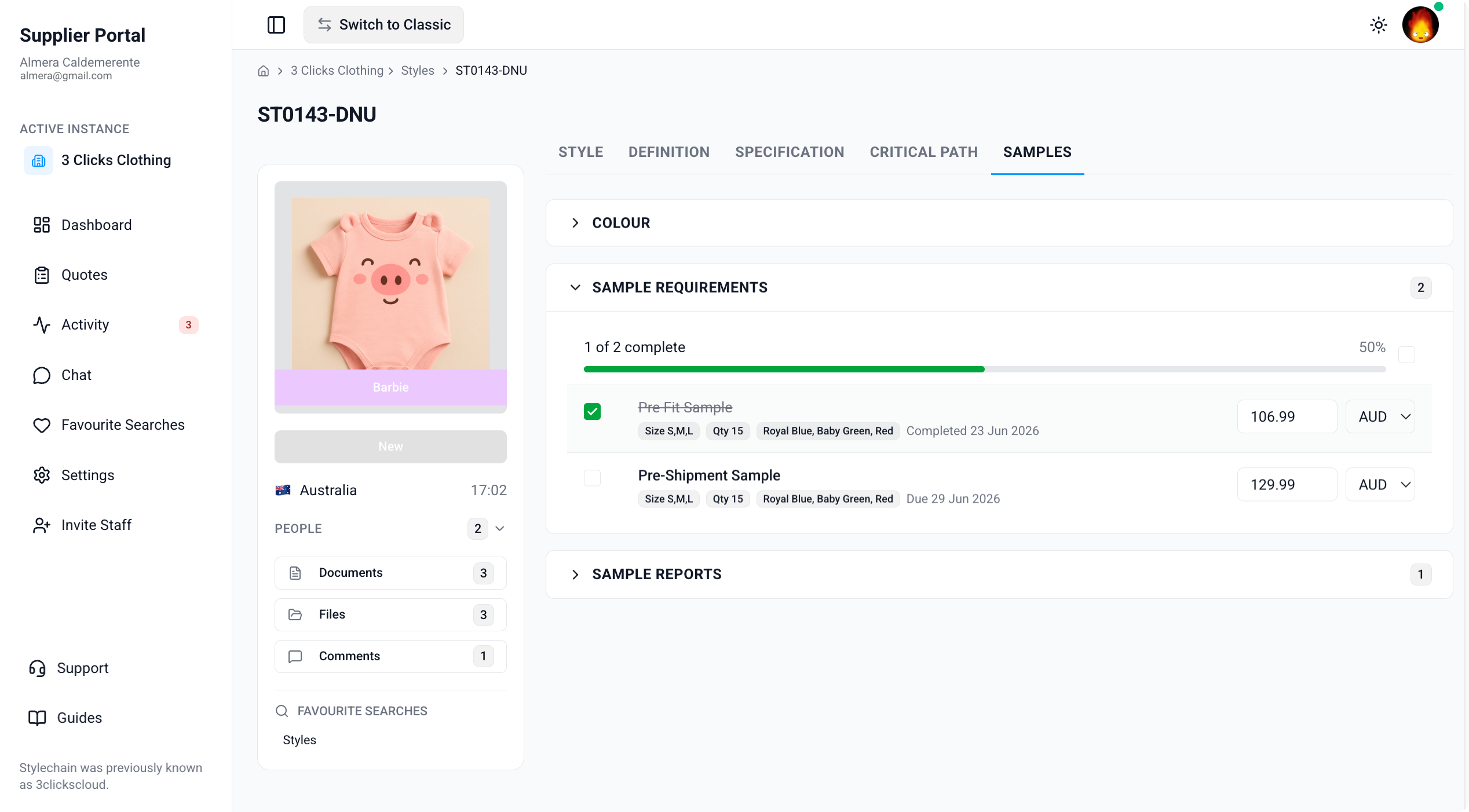Click the Barbie lavender label
The height and width of the screenshot is (812, 1469).
390,387
